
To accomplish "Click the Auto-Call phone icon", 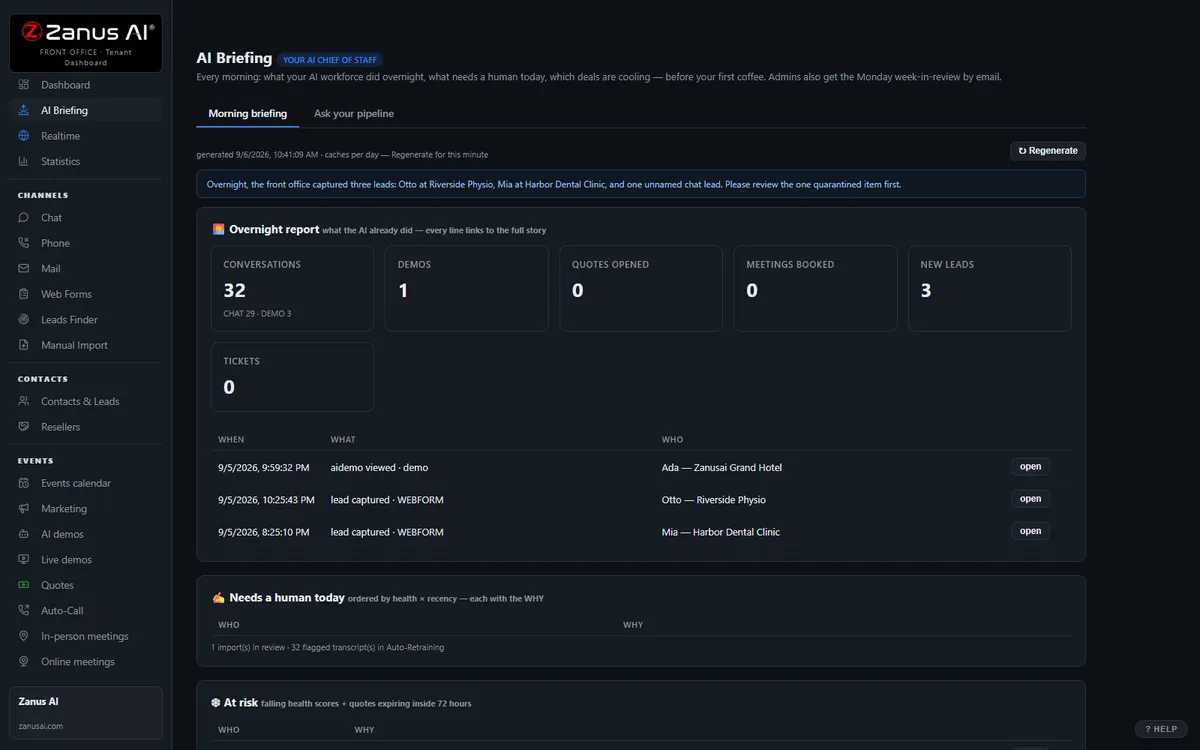I will click(x=24, y=610).
